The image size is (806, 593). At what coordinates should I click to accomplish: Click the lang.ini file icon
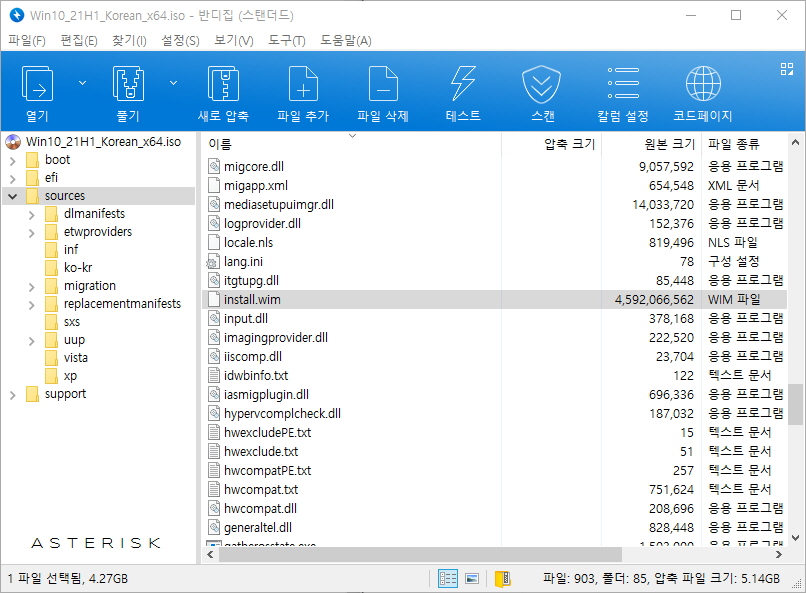click(213, 262)
